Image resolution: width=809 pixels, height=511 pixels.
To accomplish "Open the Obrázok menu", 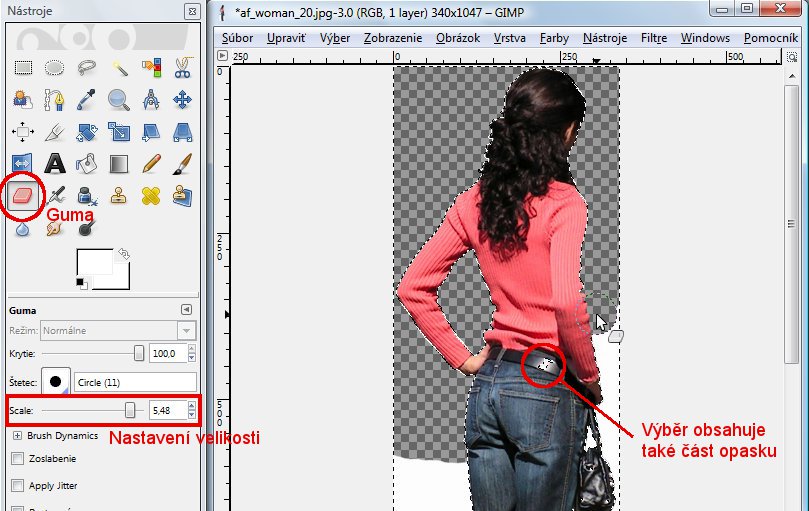I will click(x=458, y=38).
